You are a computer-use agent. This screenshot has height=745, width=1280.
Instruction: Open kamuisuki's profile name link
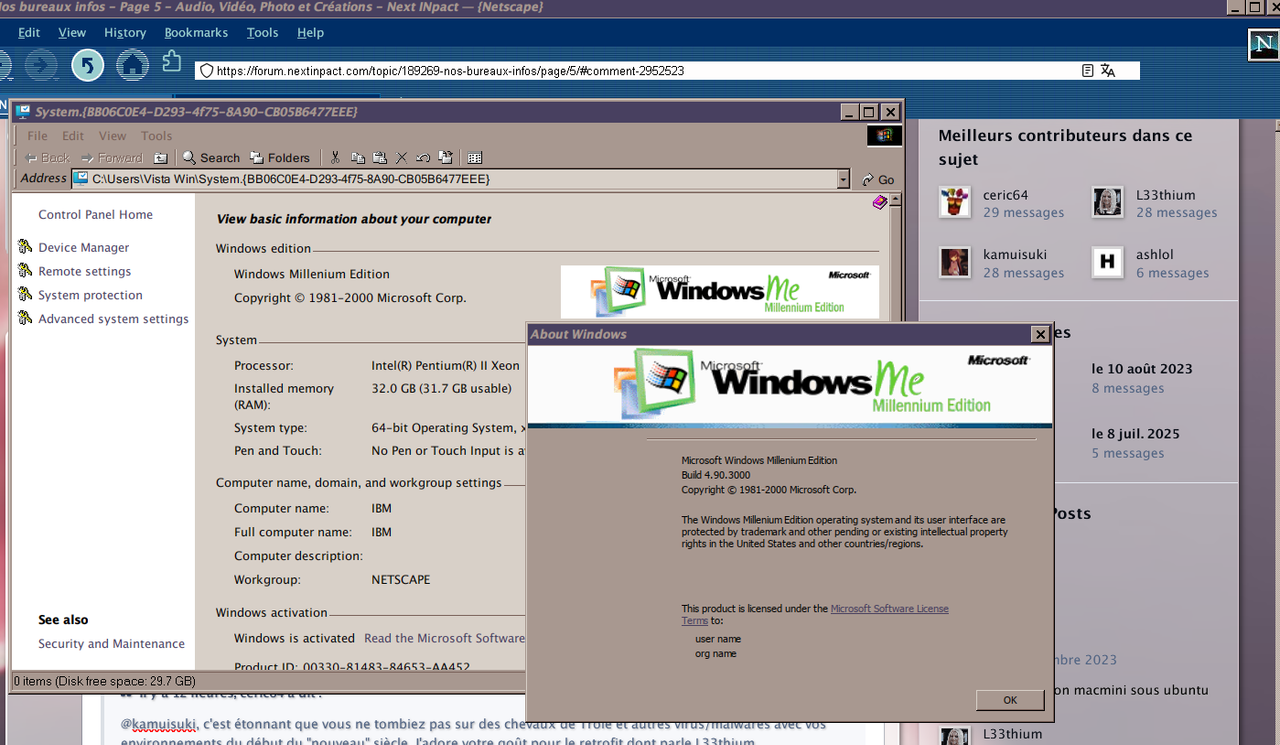click(x=1013, y=255)
